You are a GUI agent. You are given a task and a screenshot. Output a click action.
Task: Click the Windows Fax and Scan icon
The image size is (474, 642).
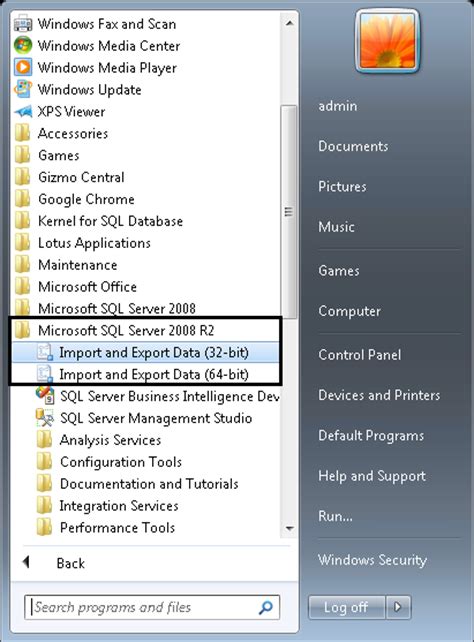23,24
